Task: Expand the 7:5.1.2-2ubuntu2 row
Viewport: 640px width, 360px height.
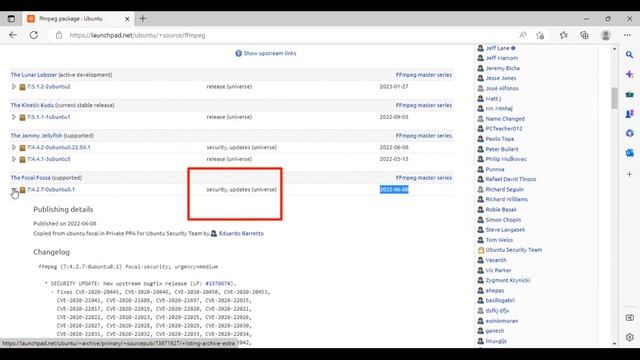Action: coord(13,87)
